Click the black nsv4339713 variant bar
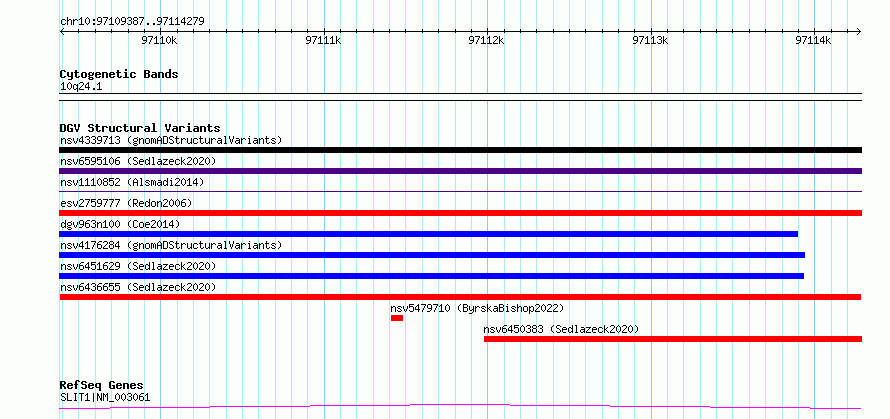 tap(460, 150)
